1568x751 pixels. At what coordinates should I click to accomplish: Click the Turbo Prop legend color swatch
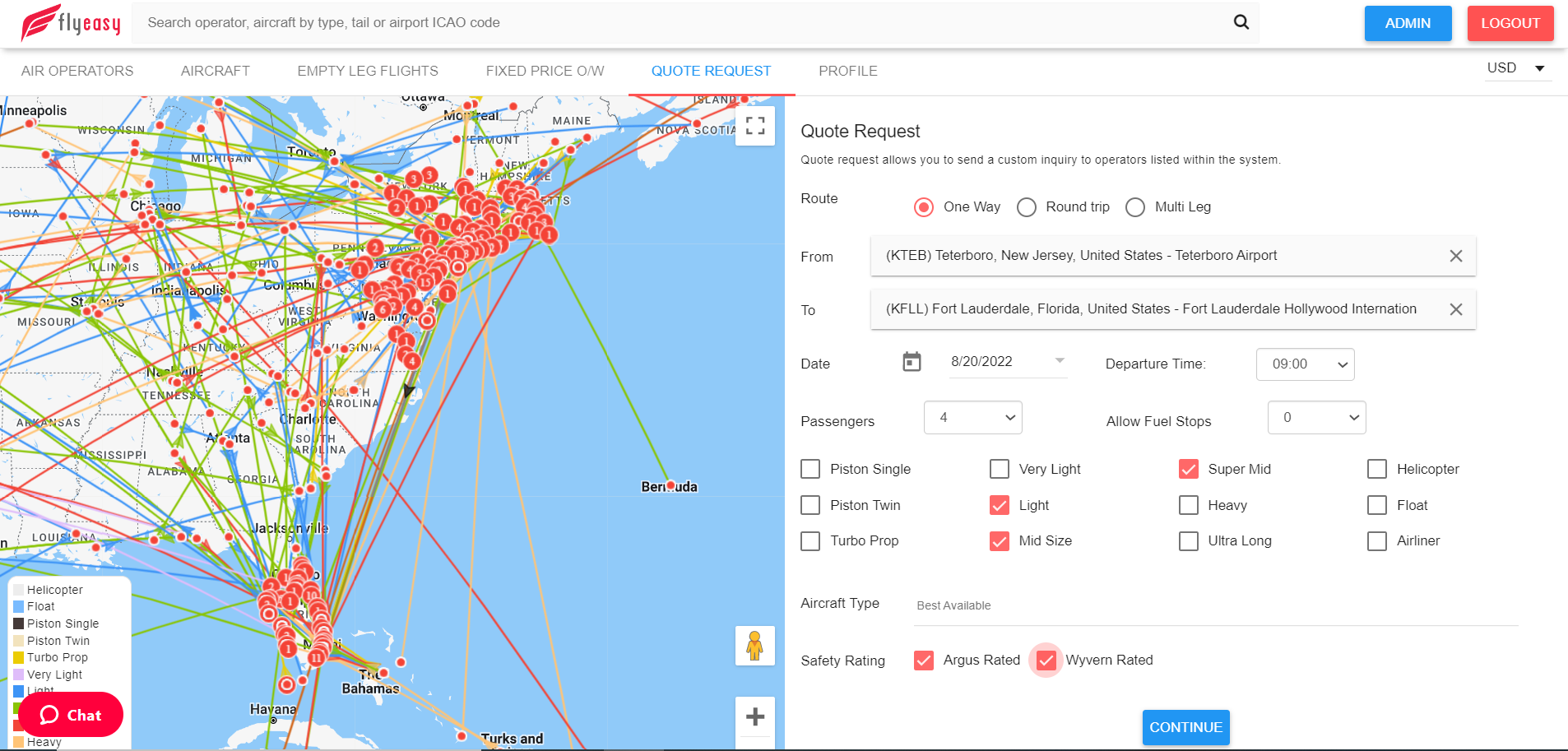[18, 657]
